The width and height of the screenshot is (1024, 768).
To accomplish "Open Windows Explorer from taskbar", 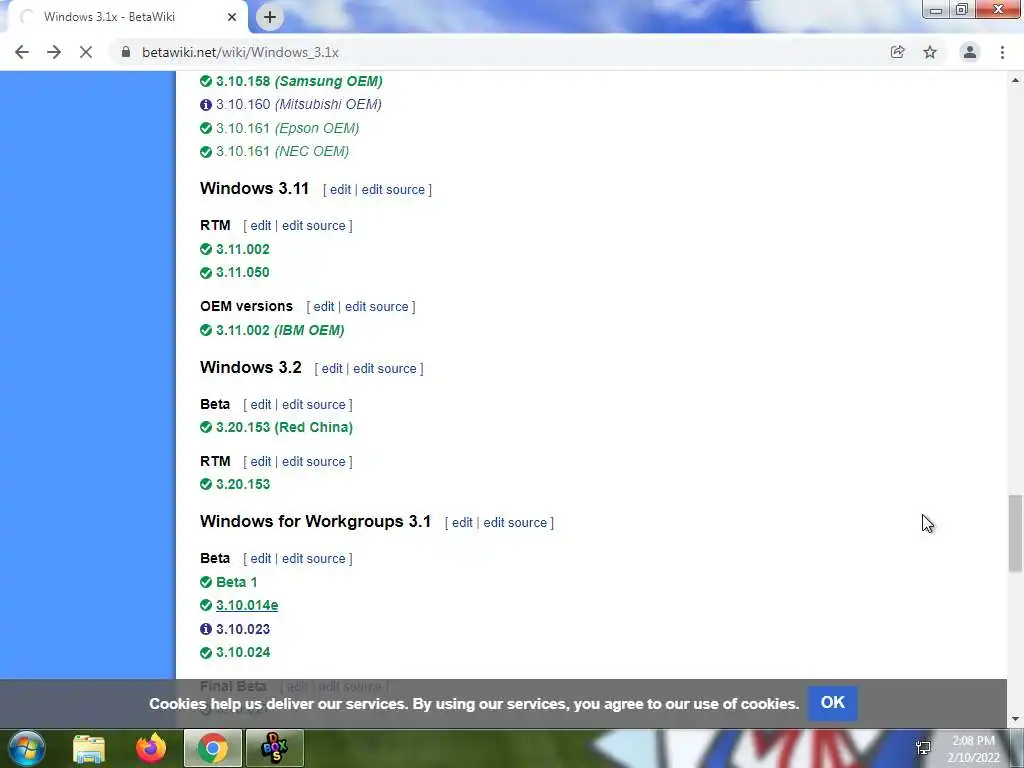I will 89,748.
